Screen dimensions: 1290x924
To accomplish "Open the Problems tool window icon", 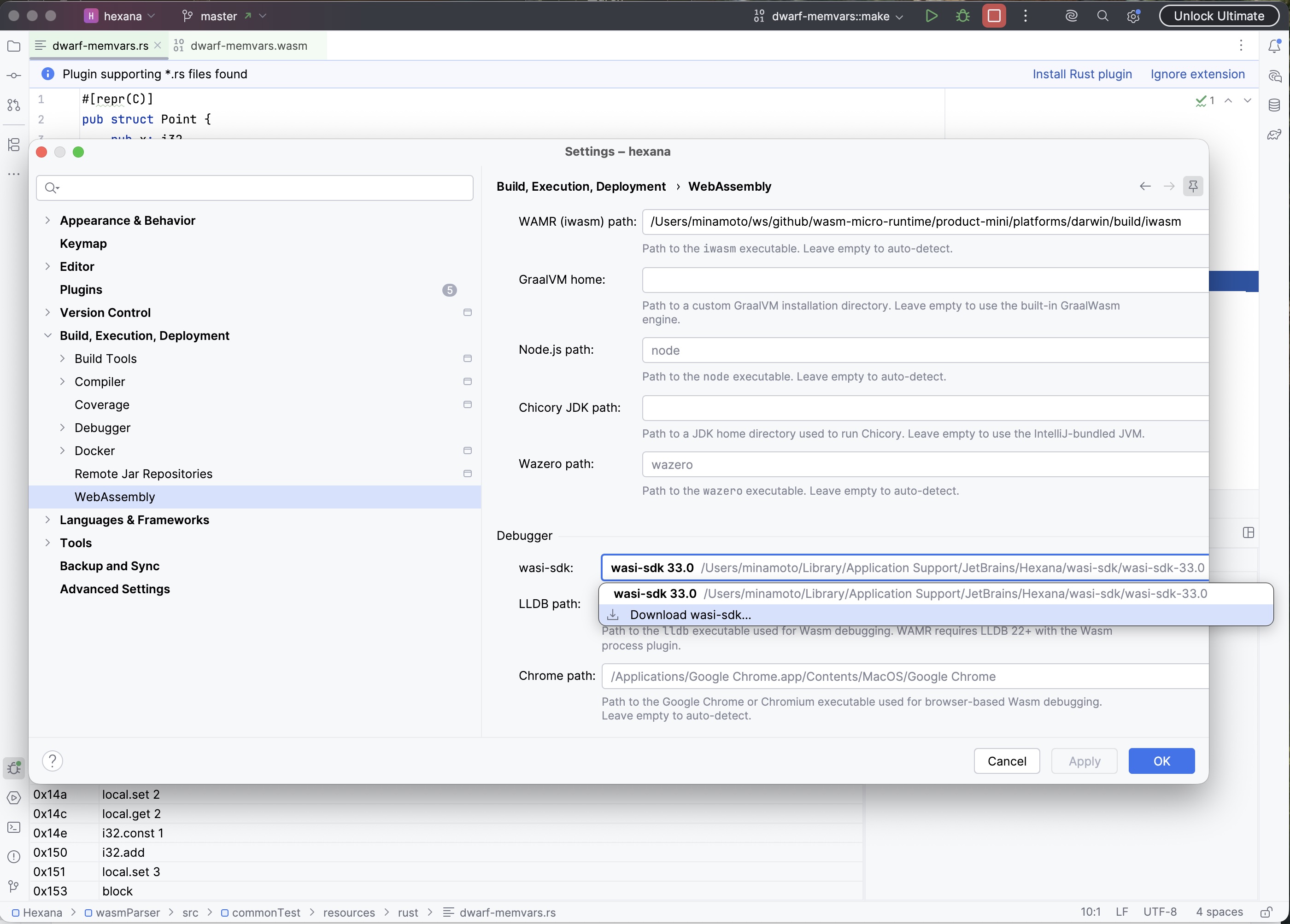I will pos(14,857).
